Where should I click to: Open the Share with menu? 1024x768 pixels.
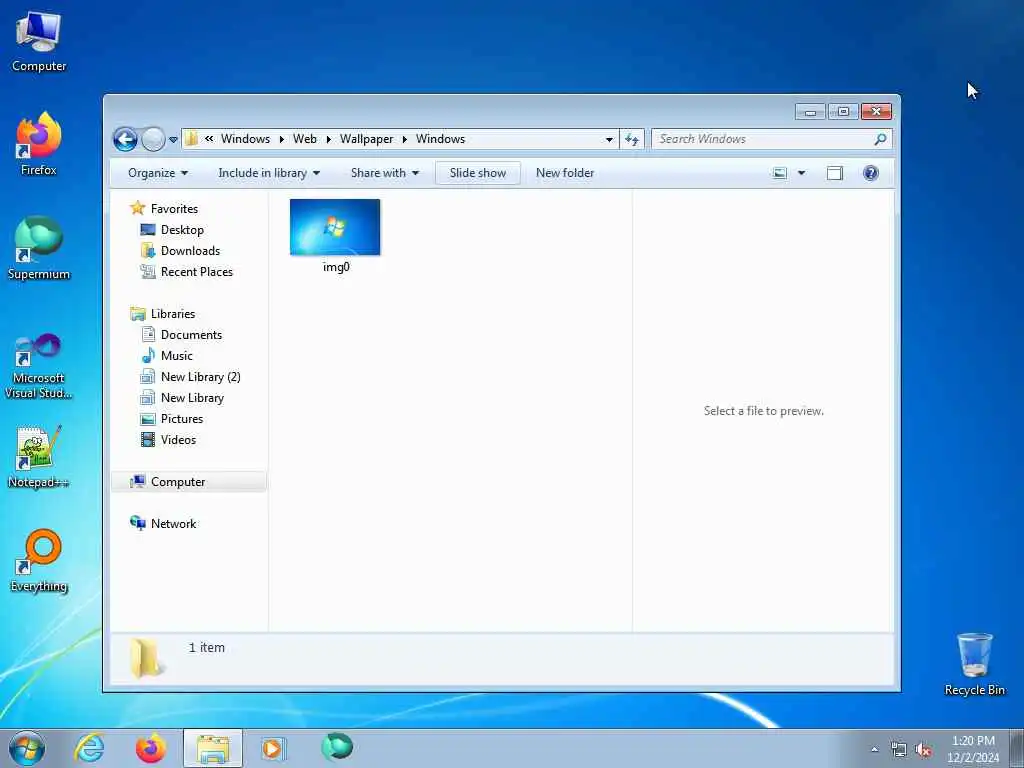tap(384, 173)
